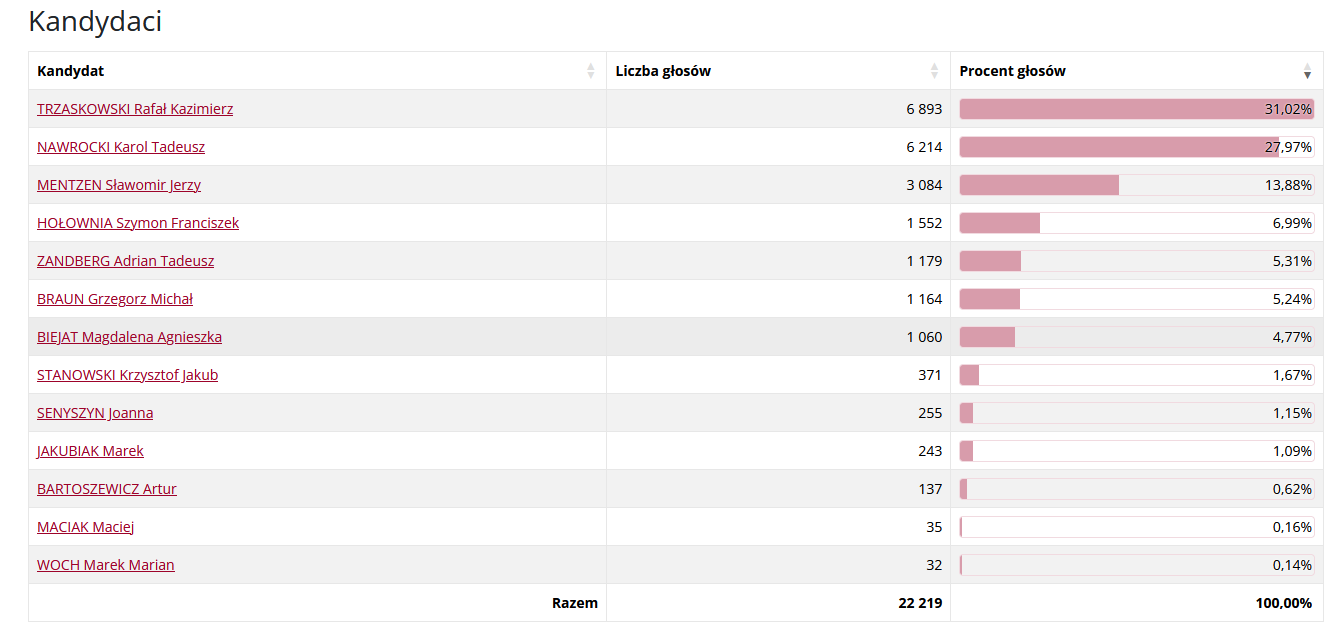Click the 13,88% bar for Mentzen
The height and width of the screenshot is (629, 1344).
[1137, 185]
